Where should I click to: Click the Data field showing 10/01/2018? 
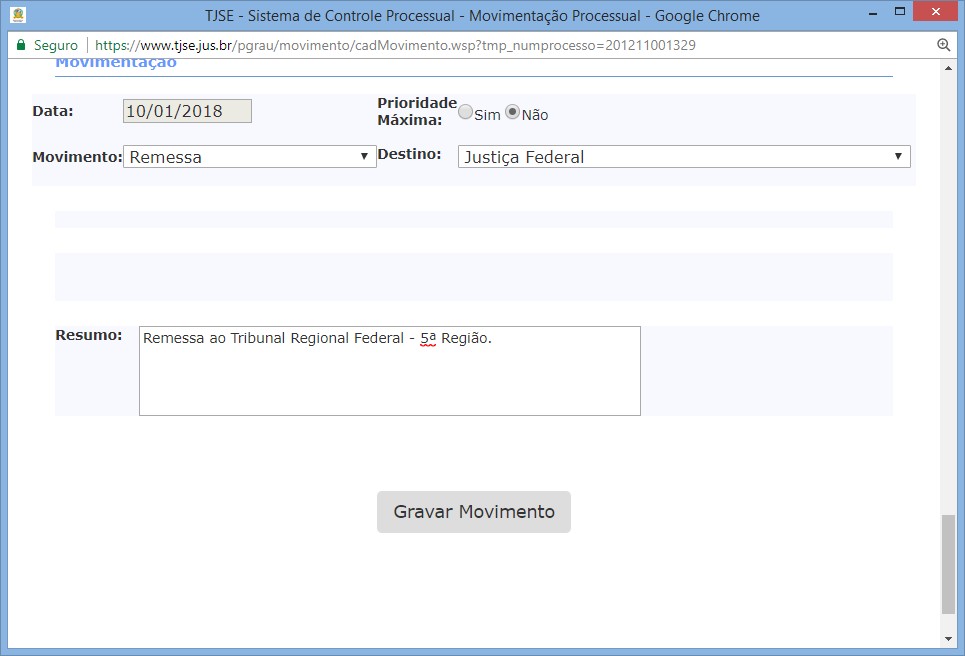point(187,111)
